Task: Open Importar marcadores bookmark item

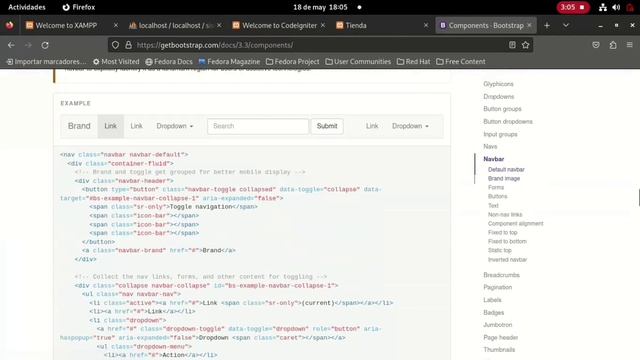Action: [x=46, y=62]
